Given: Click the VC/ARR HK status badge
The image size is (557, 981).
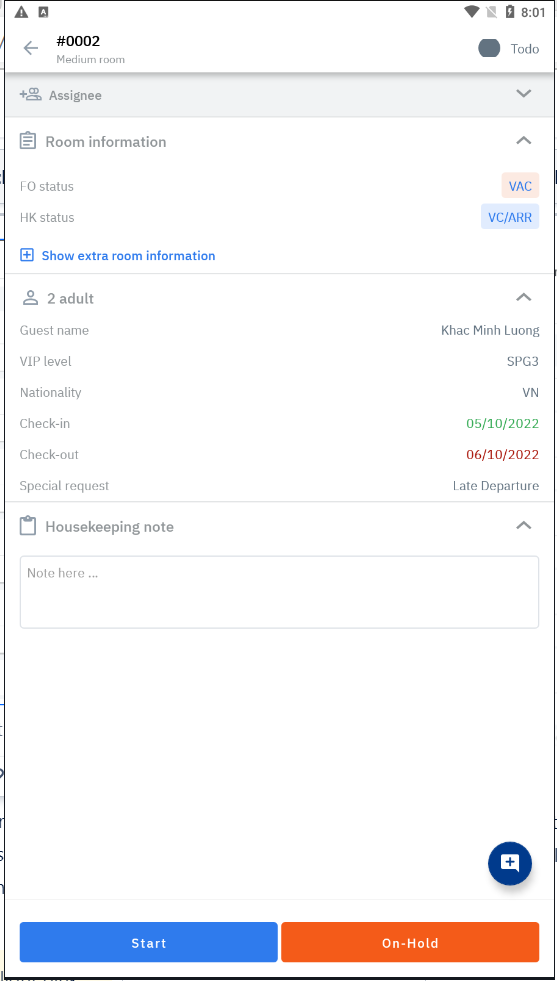Looking at the screenshot, I should point(509,216).
